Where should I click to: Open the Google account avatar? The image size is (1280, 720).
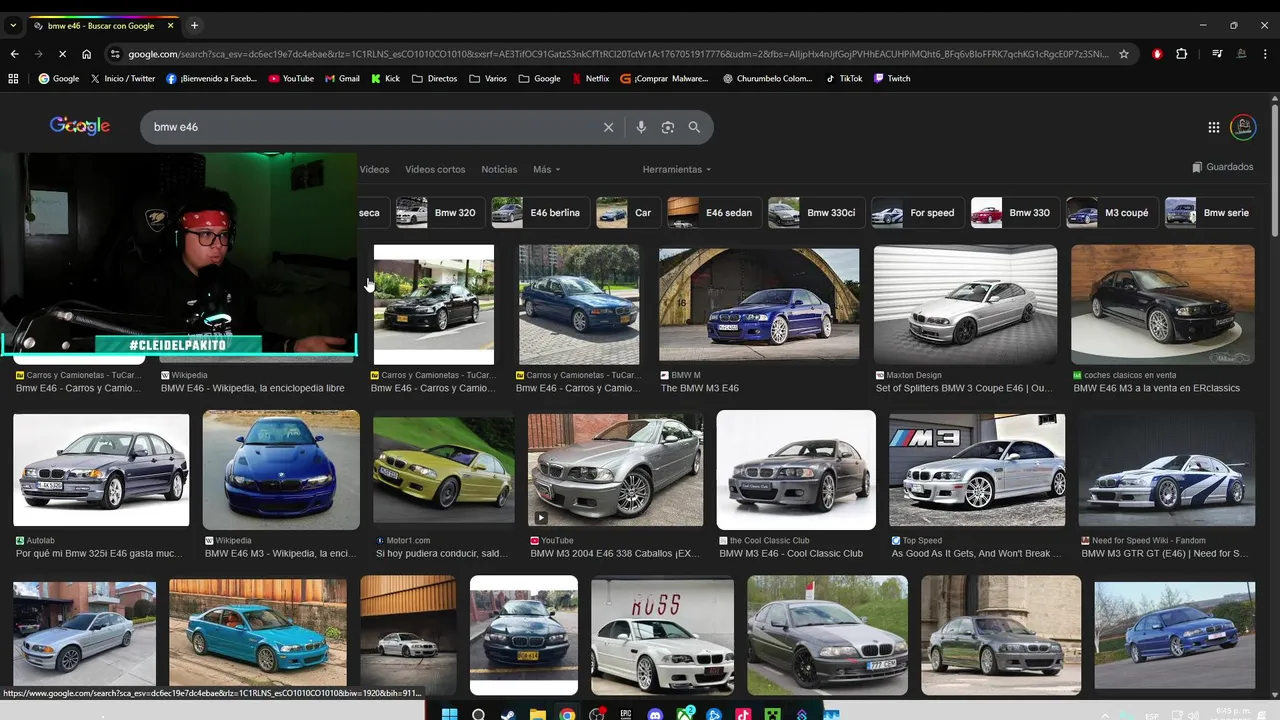1243,127
